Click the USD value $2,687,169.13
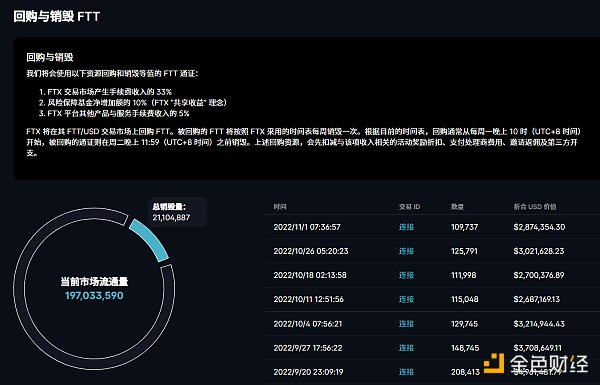Viewport: 600px width, 385px height. pos(536,299)
